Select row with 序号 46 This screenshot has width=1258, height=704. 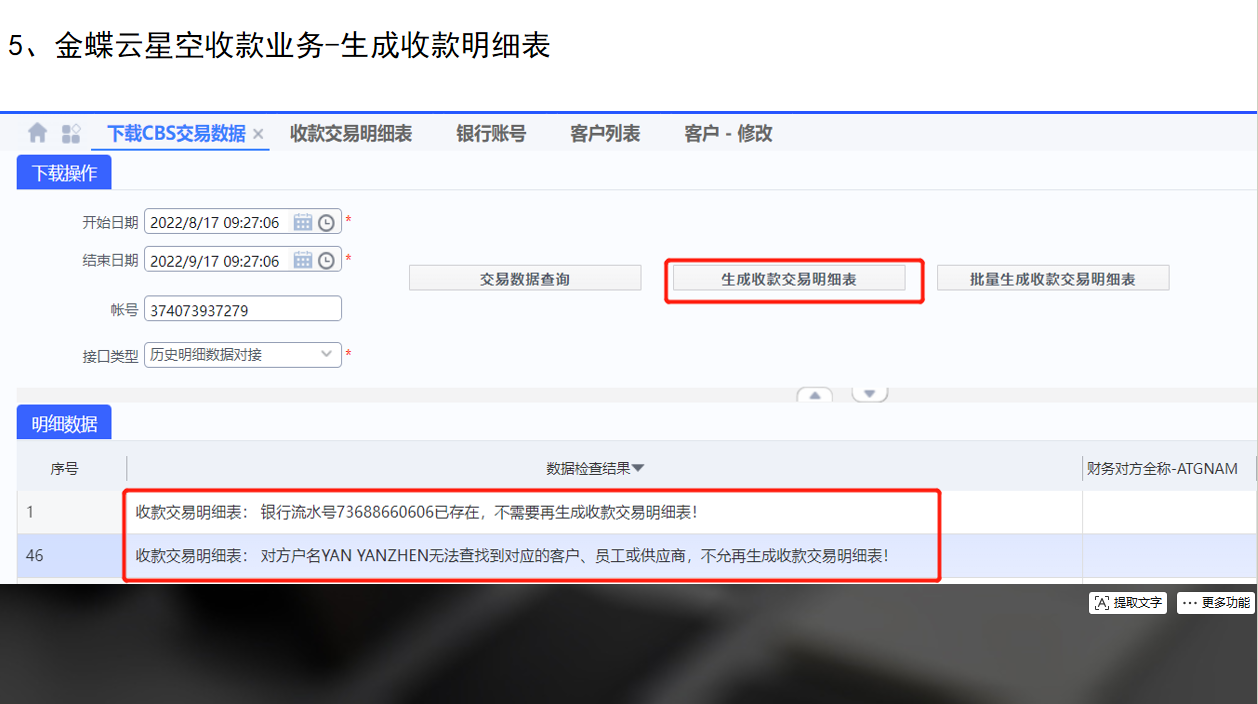[x=637, y=555]
